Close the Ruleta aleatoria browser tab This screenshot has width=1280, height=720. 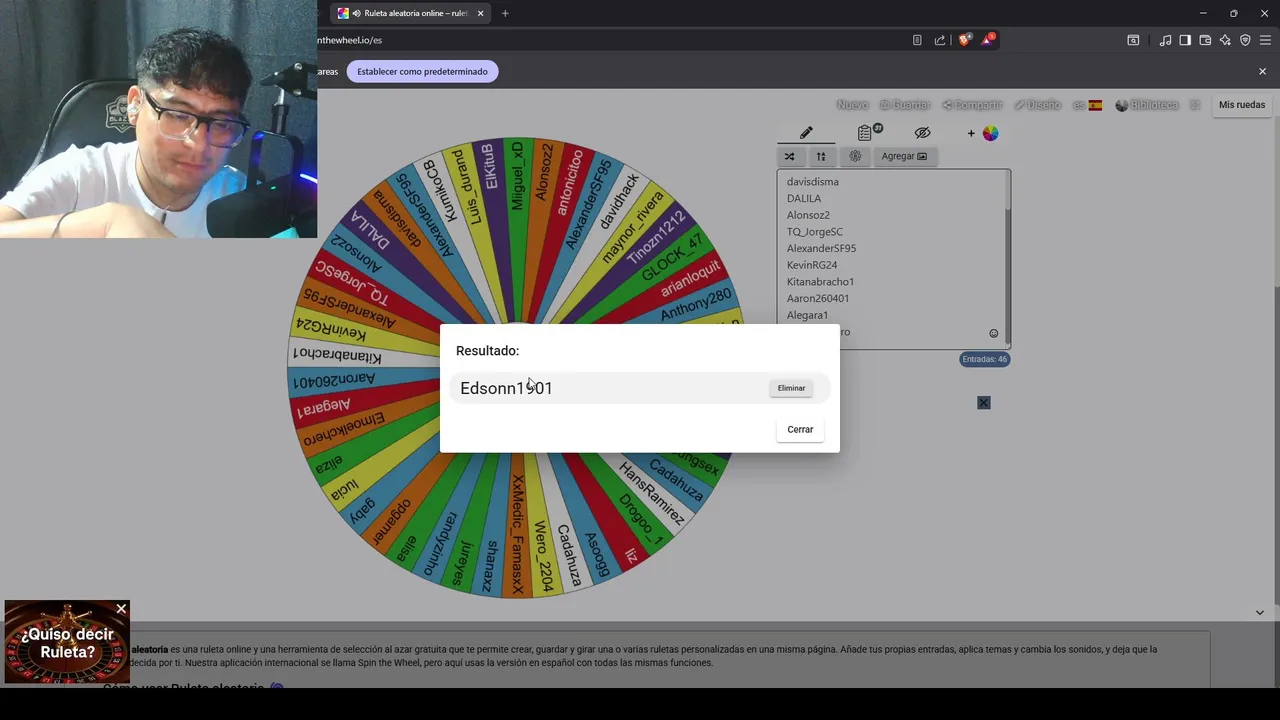(480, 13)
